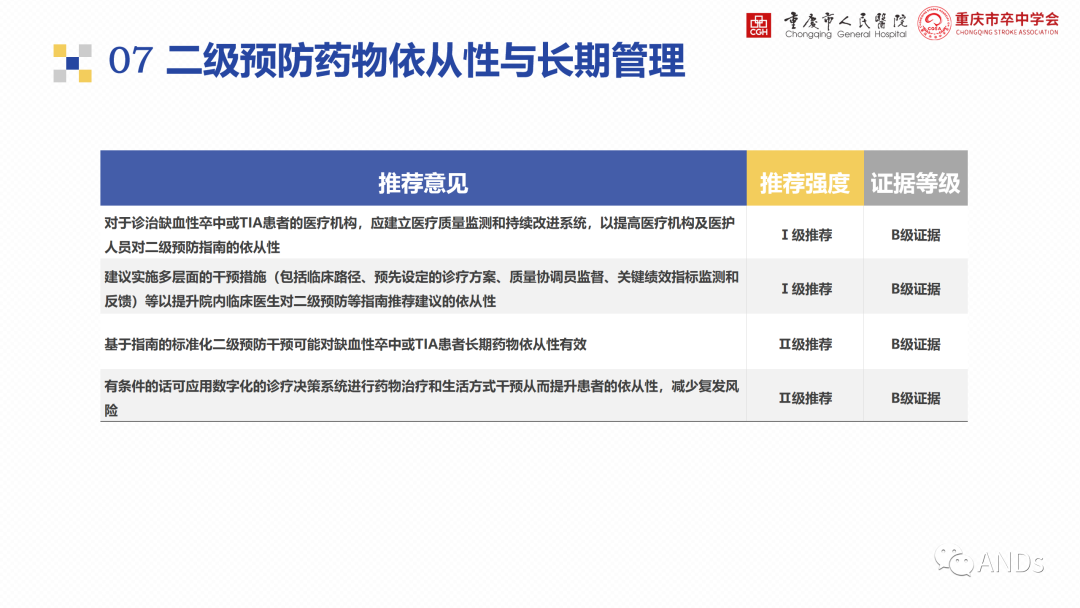
Task: Click B级证据 in the 标准化二级预防干预 row
Action: click(x=915, y=344)
